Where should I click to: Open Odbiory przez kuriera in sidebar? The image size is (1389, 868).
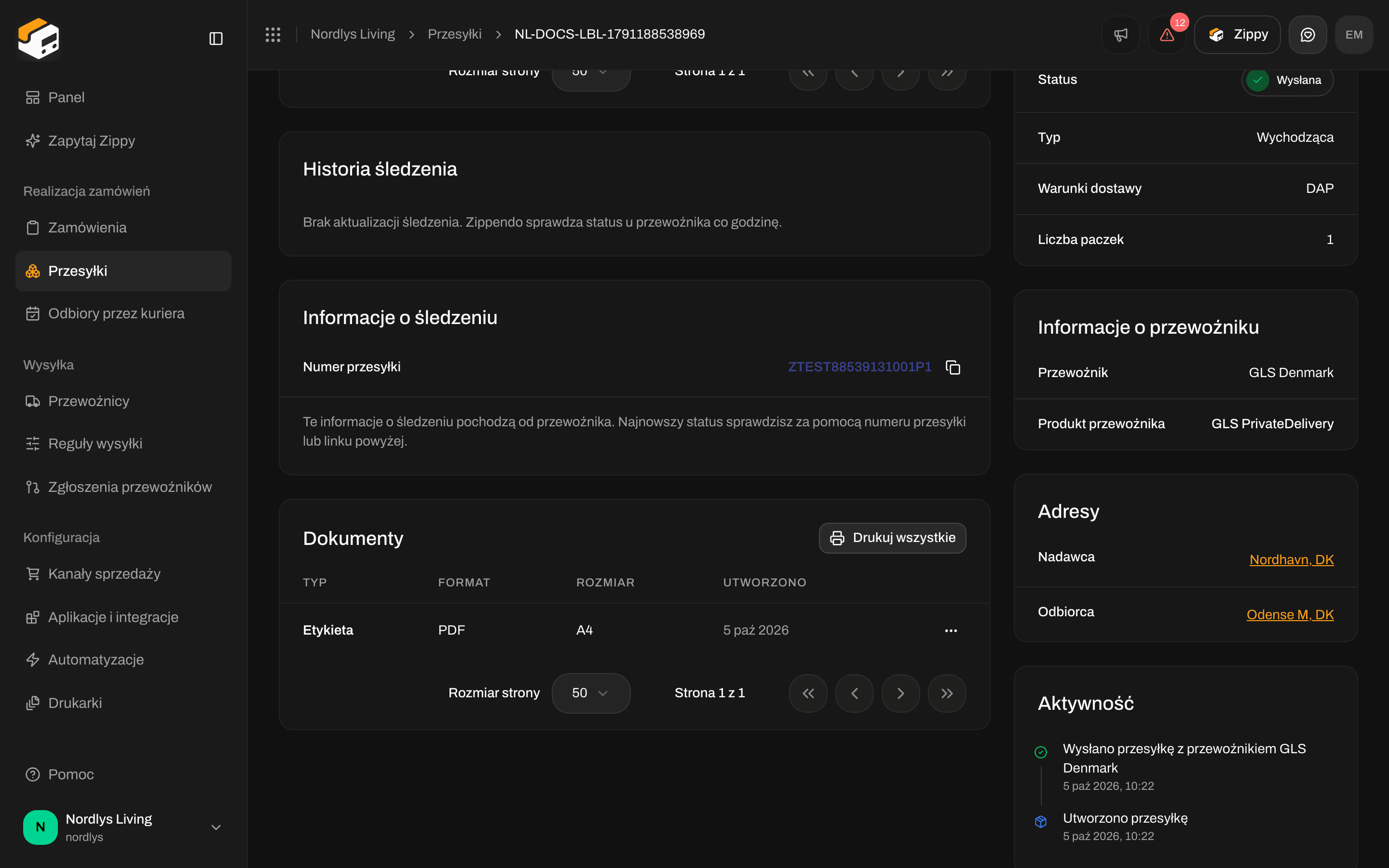pyautogui.click(x=123, y=313)
